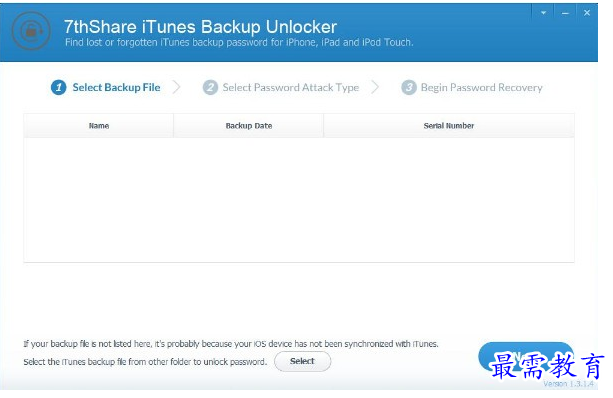The width and height of the screenshot is (613, 398).
Task: Minimize the Backup Unlocker window
Action: [x=565, y=13]
